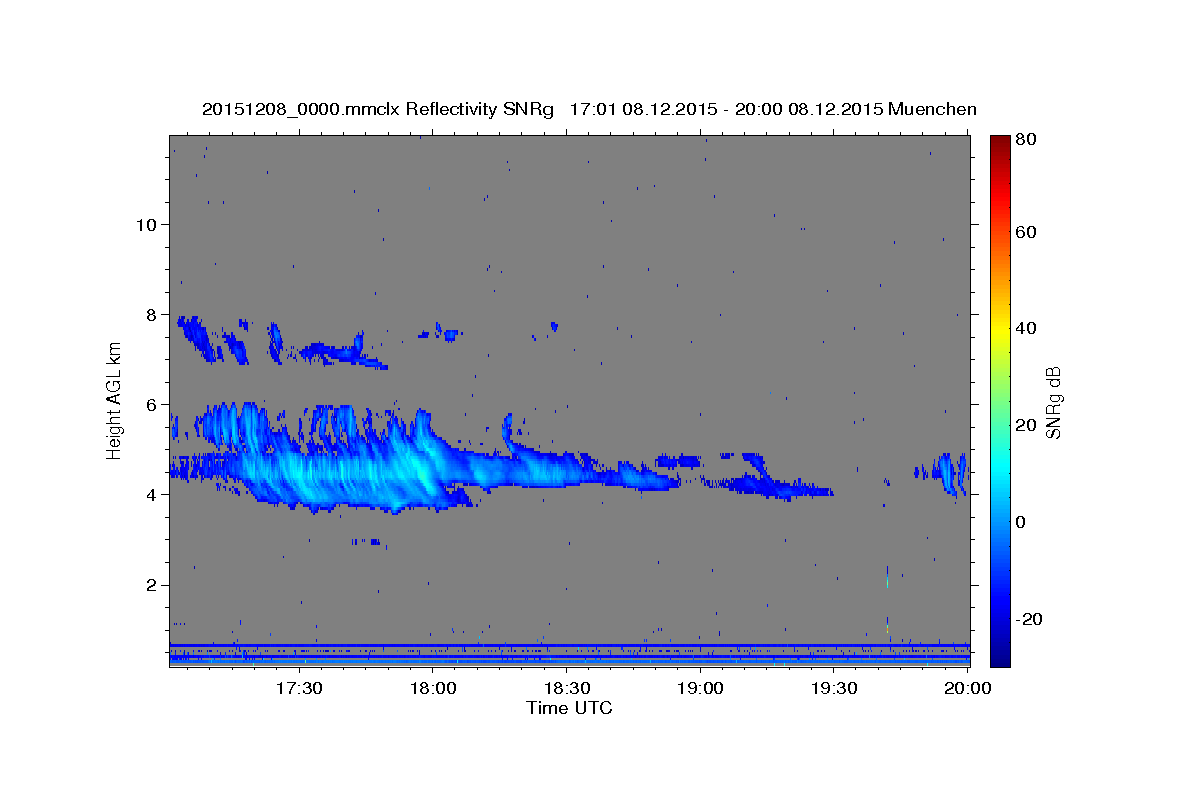Click the "SNRg dB" colorbar label
The width and height of the screenshot is (1200, 800).
[x=1053, y=401]
